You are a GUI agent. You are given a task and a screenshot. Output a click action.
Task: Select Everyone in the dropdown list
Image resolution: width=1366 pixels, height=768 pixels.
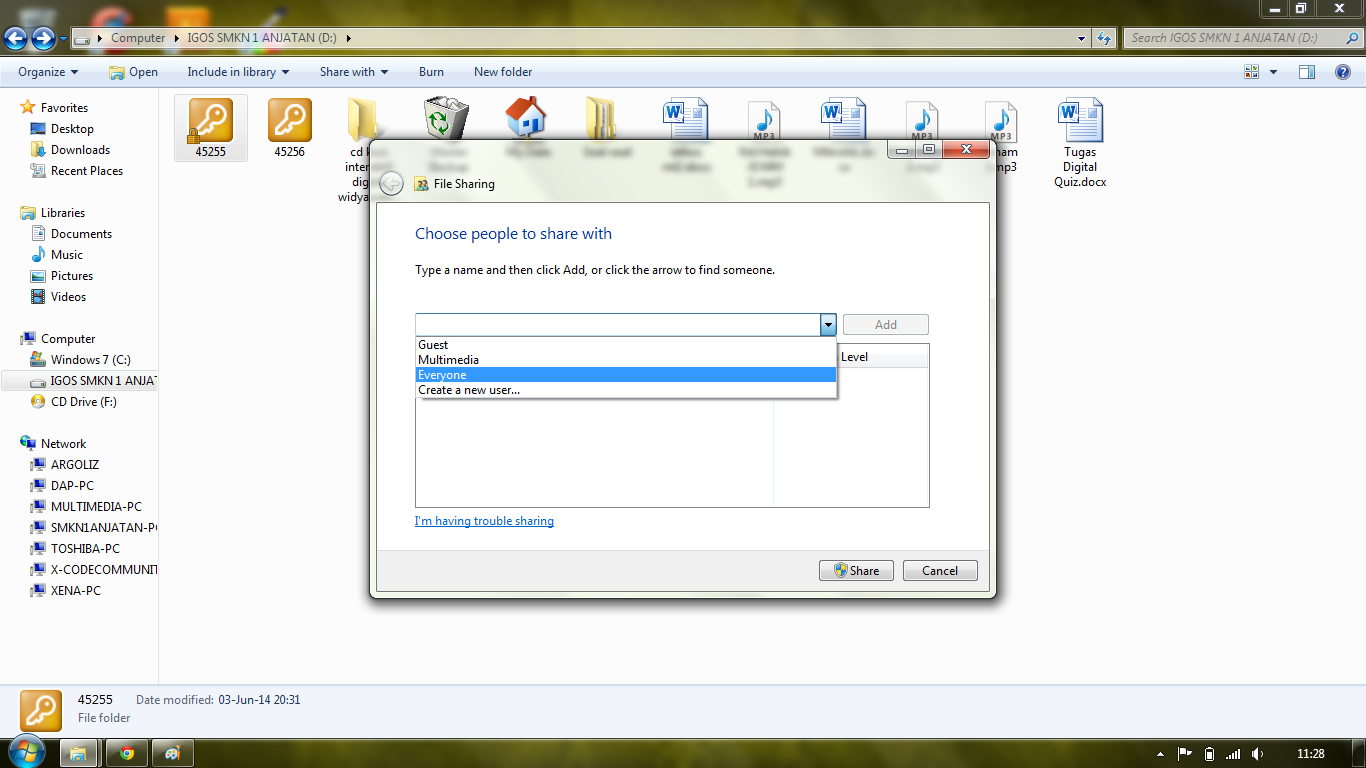point(626,375)
